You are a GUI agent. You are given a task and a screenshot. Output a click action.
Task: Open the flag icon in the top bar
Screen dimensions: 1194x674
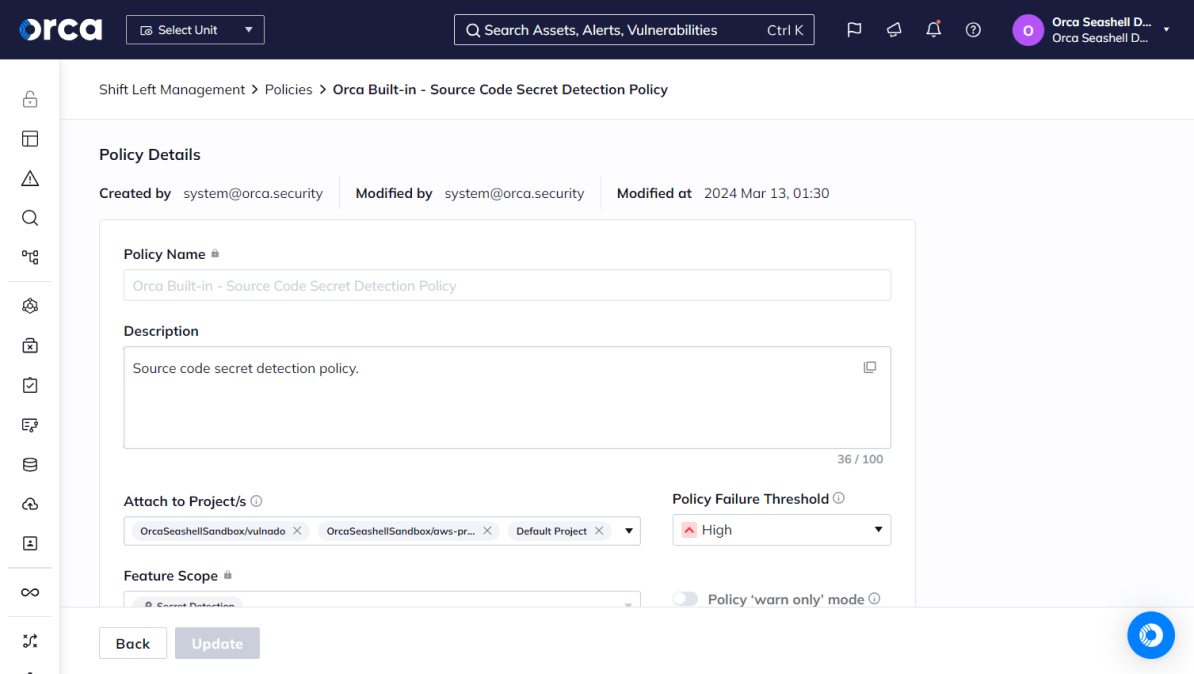(854, 30)
